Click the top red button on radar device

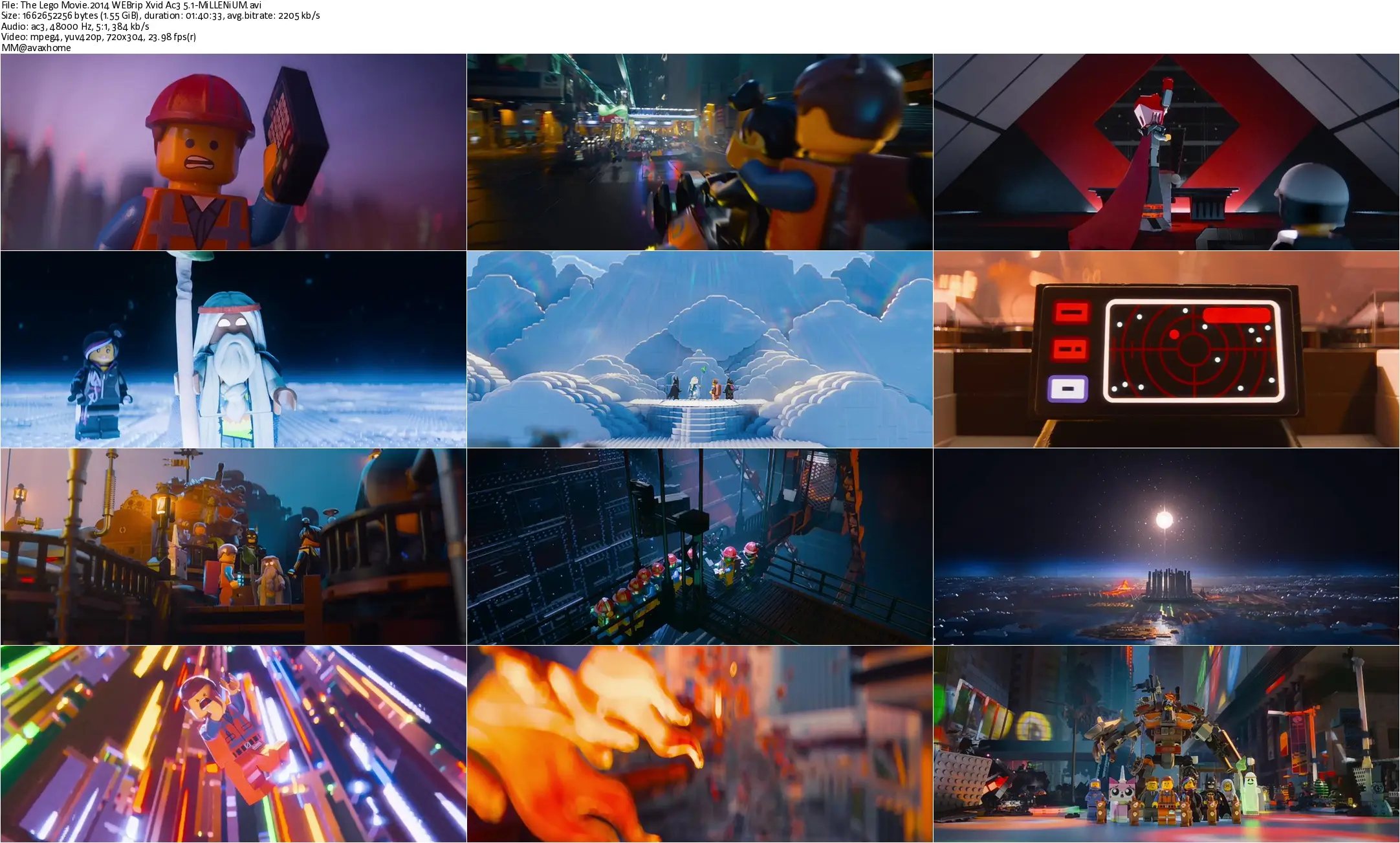coord(1071,312)
